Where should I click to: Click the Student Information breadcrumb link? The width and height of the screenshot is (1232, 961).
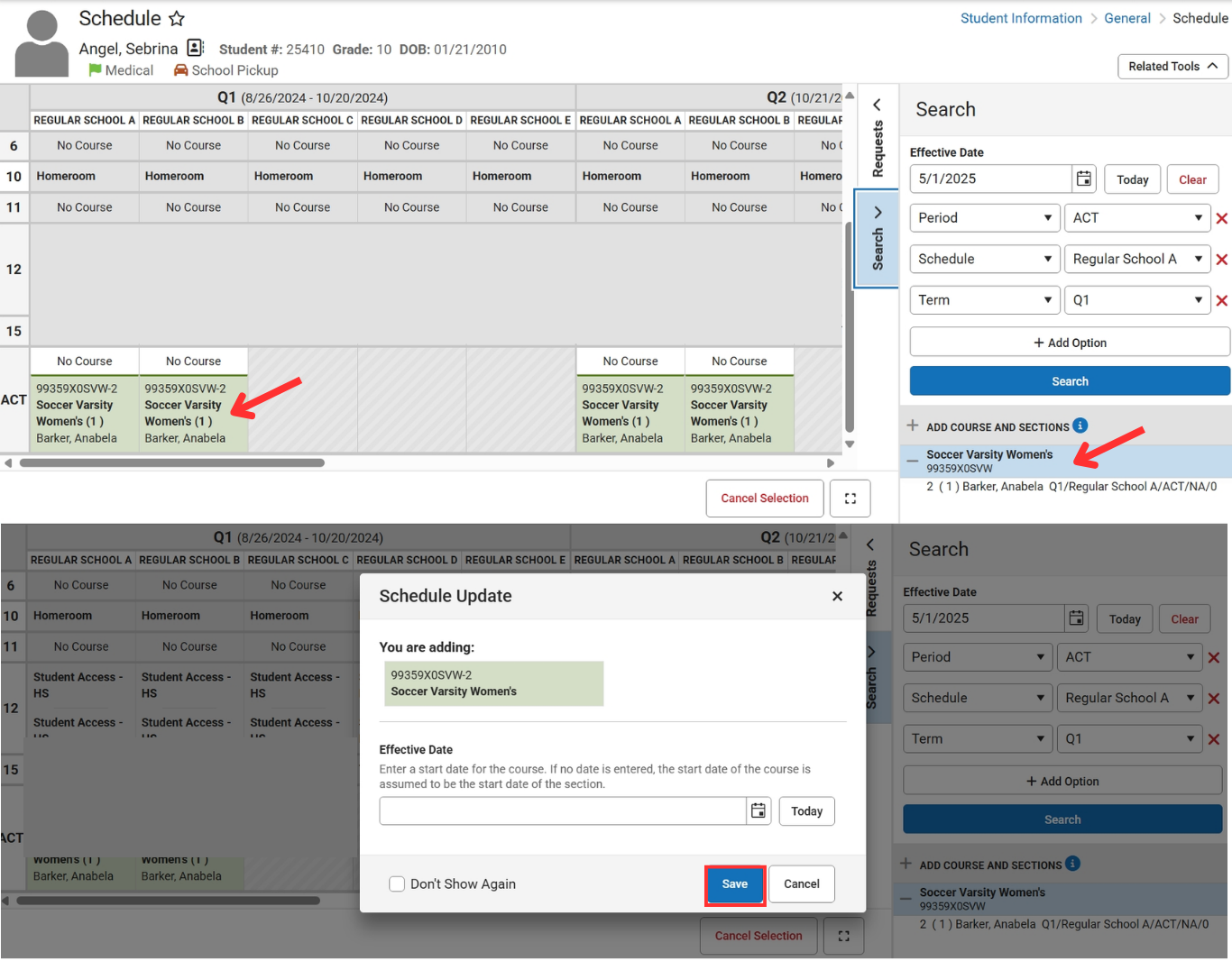point(1021,18)
